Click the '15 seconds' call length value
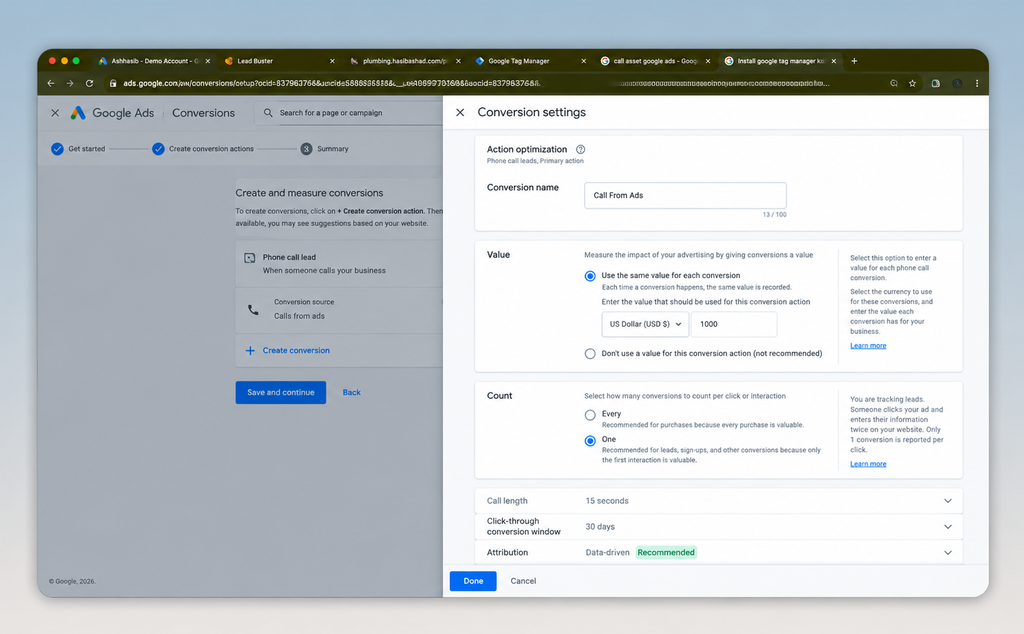This screenshot has height=634, width=1024. 607,501
